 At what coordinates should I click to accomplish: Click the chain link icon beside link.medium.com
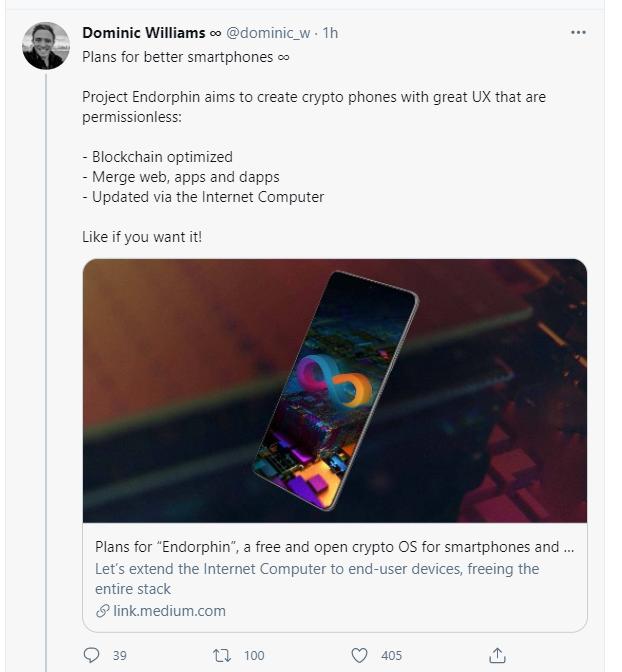pos(102,611)
